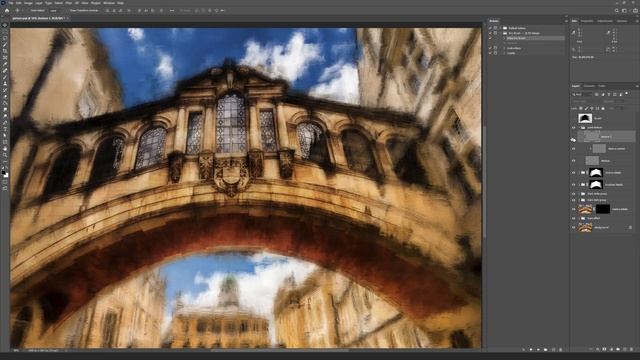
Task: Click the Share icon at top right
Action: (x=635, y=11)
